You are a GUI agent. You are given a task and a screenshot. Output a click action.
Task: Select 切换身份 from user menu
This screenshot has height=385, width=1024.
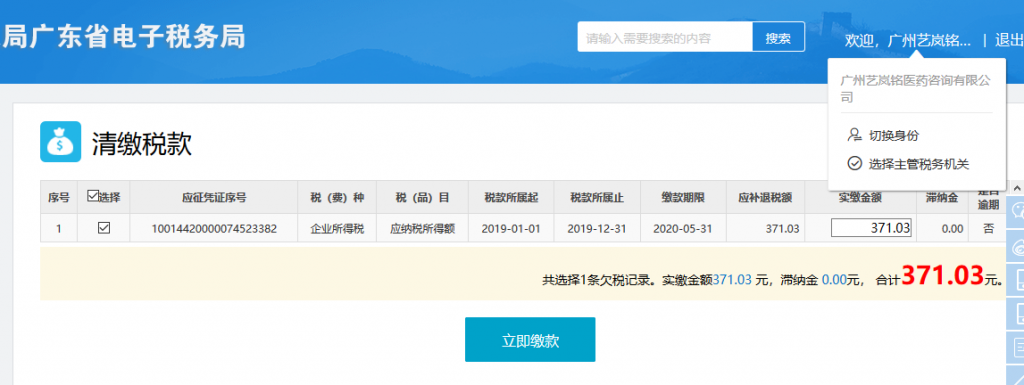click(893, 136)
